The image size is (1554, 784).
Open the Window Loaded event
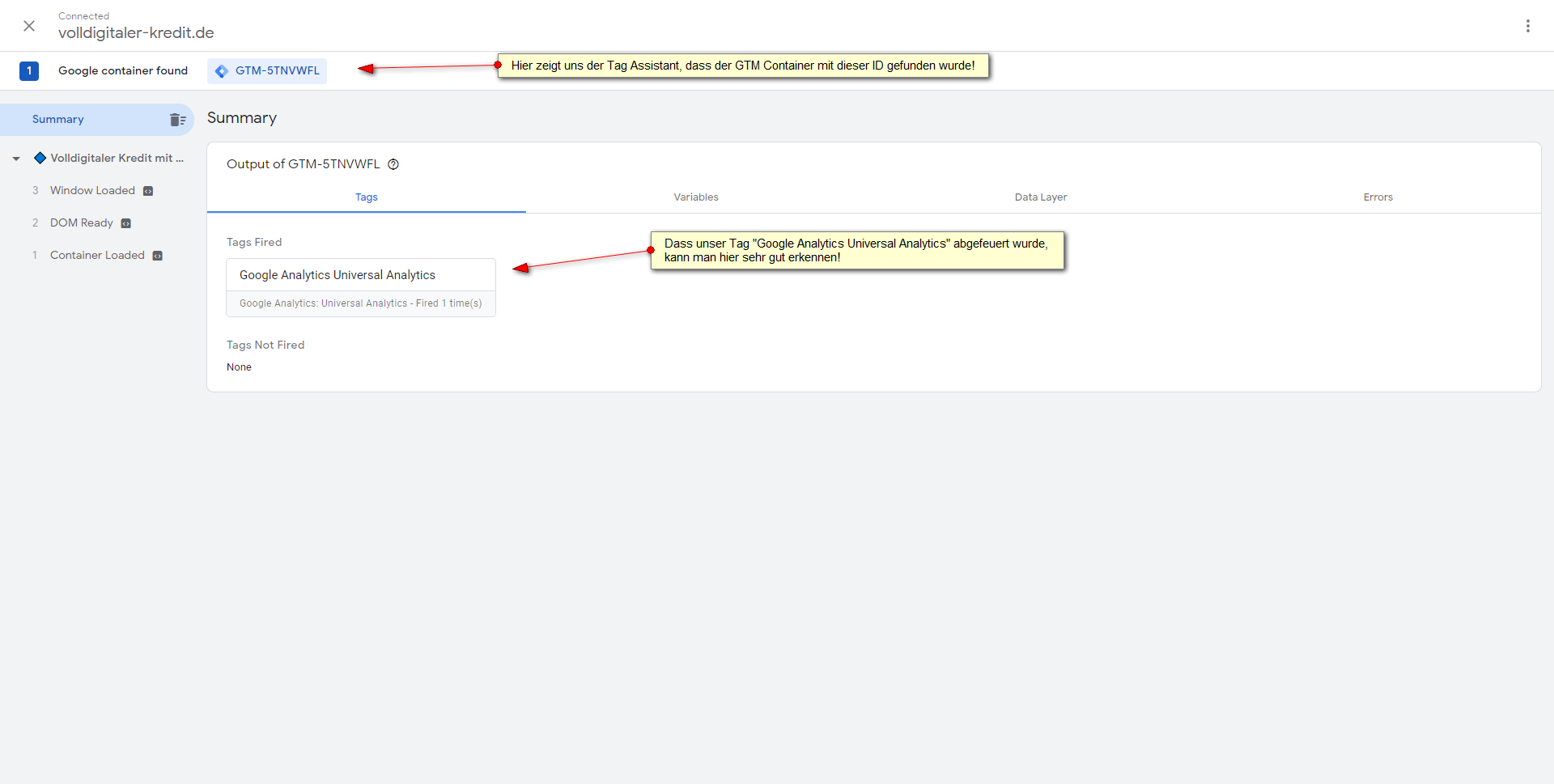coord(92,190)
